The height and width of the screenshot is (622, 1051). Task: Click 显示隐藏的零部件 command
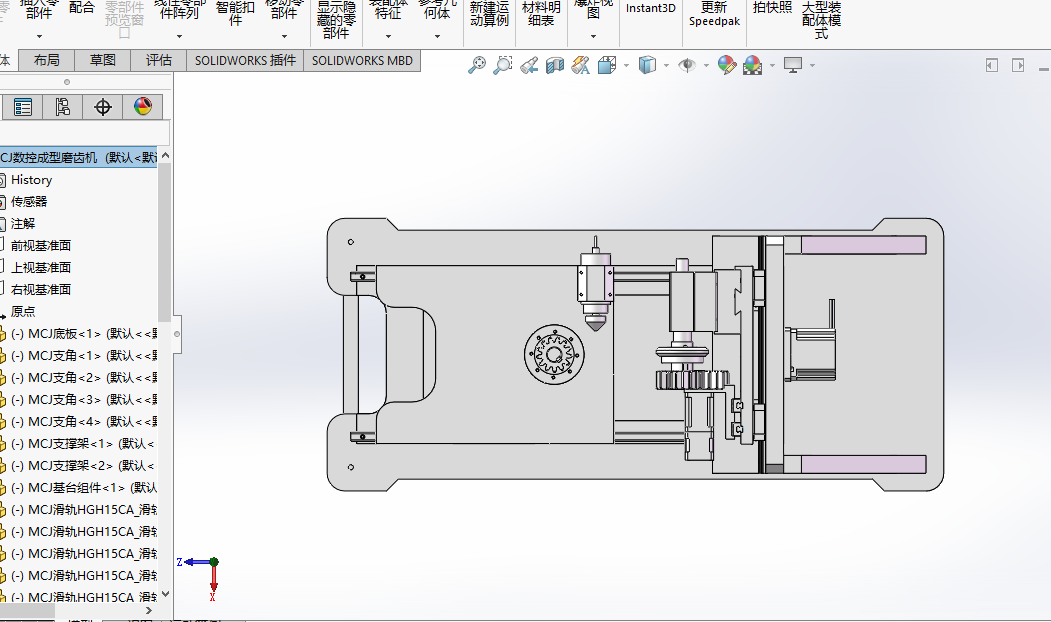click(x=336, y=19)
